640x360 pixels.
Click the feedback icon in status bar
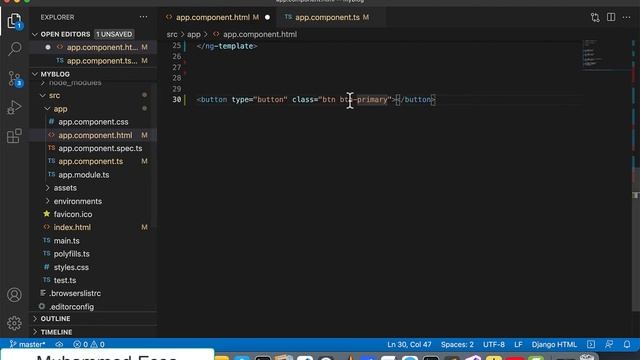click(x=609, y=344)
